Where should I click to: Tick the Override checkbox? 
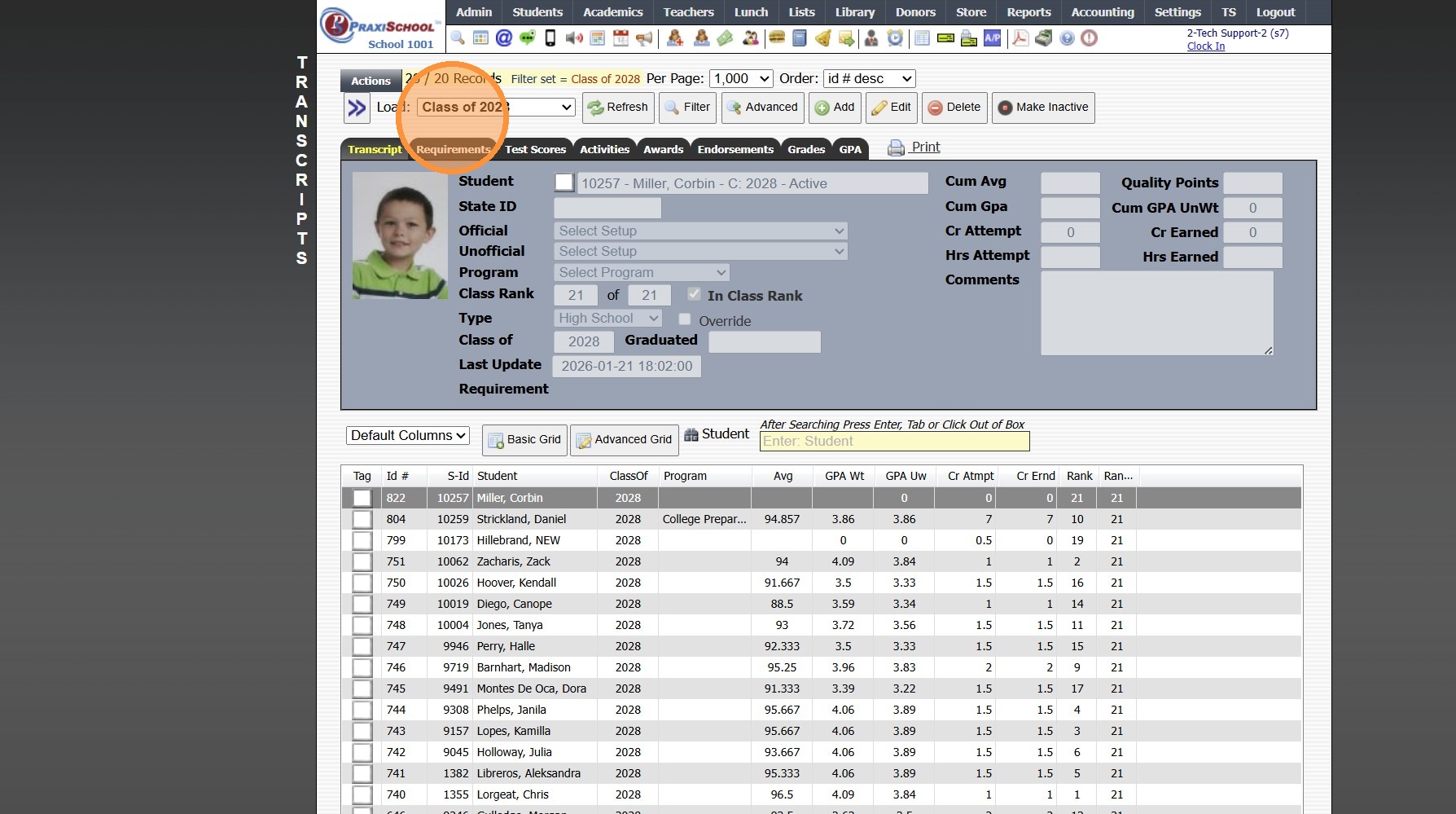point(685,319)
